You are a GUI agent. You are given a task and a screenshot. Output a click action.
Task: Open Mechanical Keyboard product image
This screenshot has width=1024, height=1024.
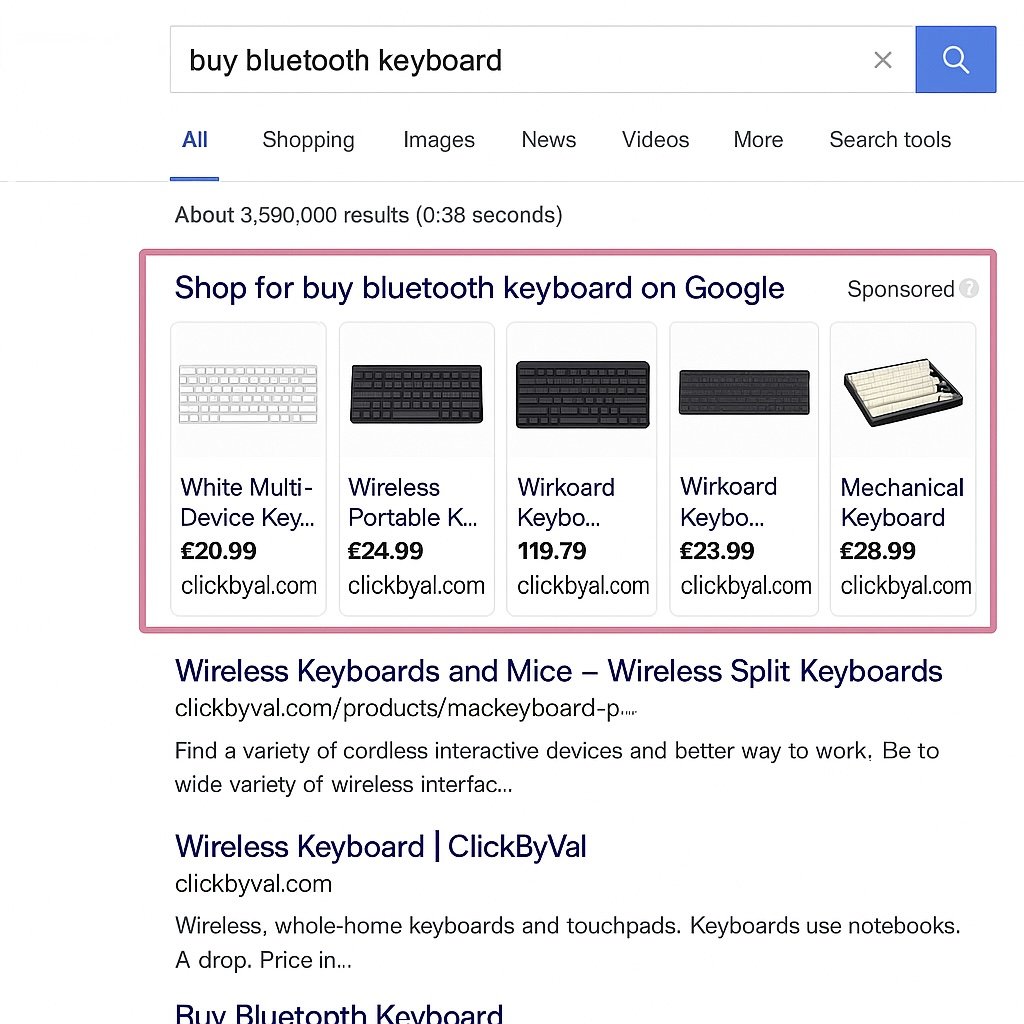tap(903, 392)
